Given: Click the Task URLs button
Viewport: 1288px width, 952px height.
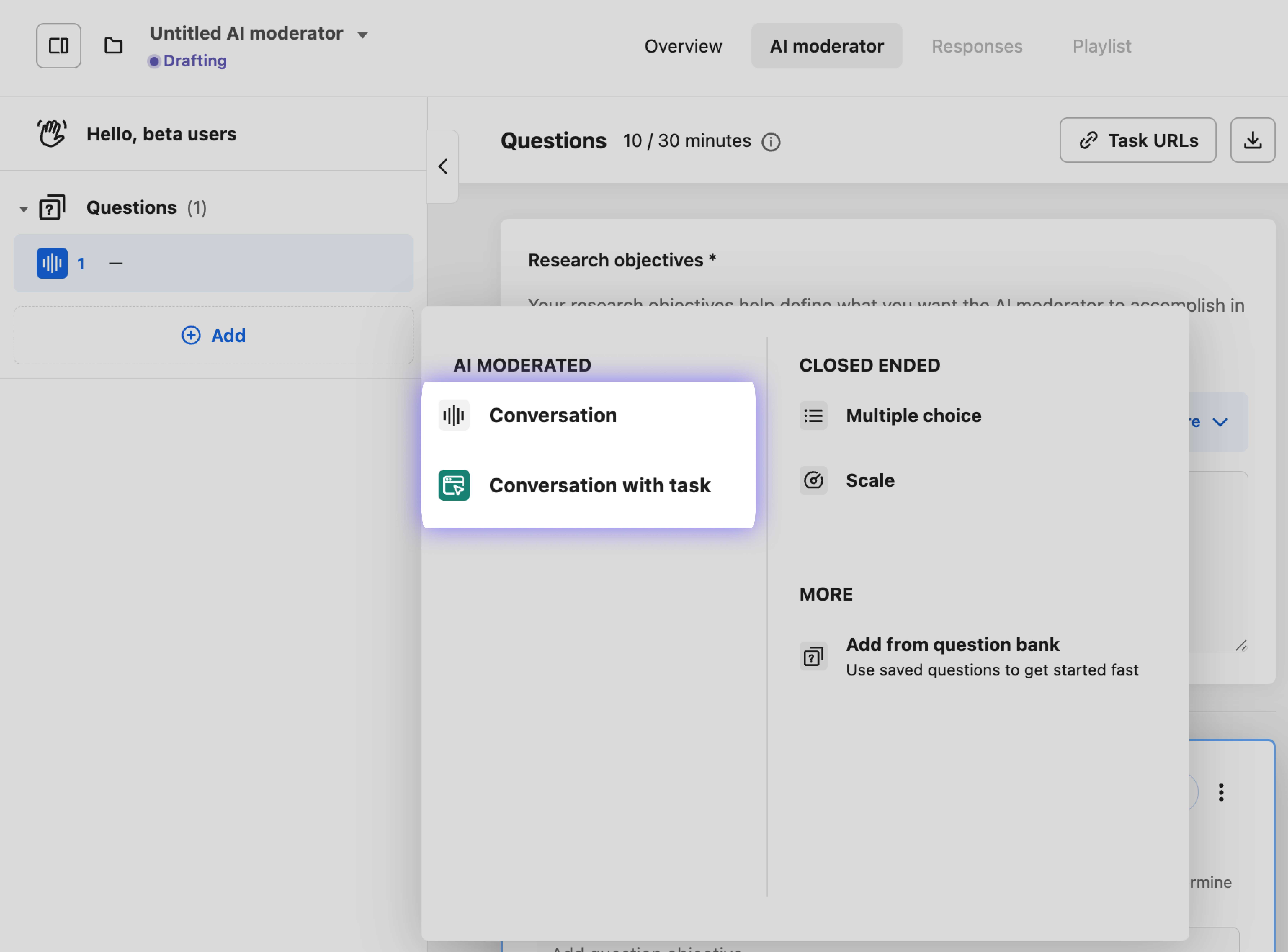Looking at the screenshot, I should (x=1137, y=140).
